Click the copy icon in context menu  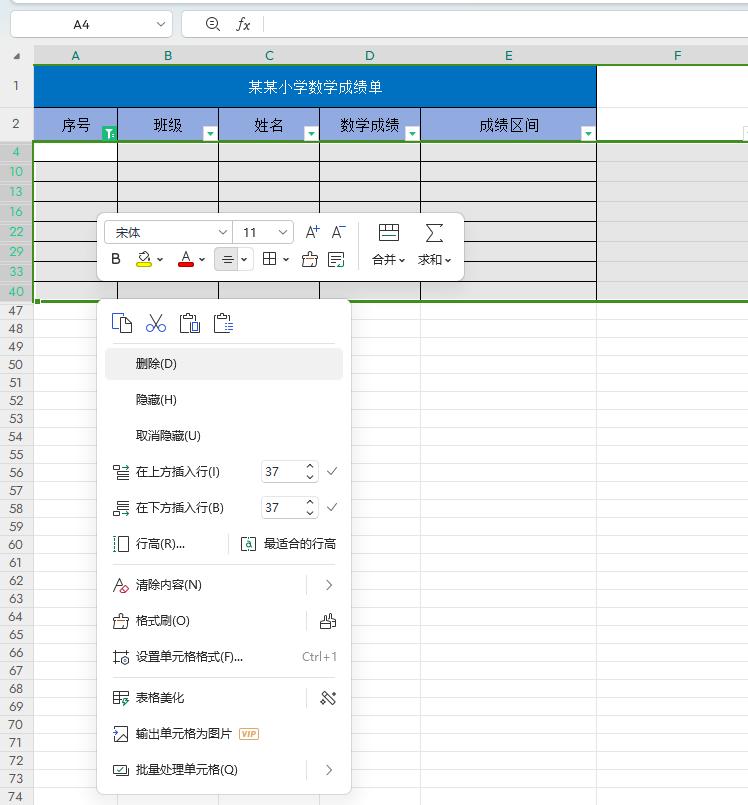point(122,323)
